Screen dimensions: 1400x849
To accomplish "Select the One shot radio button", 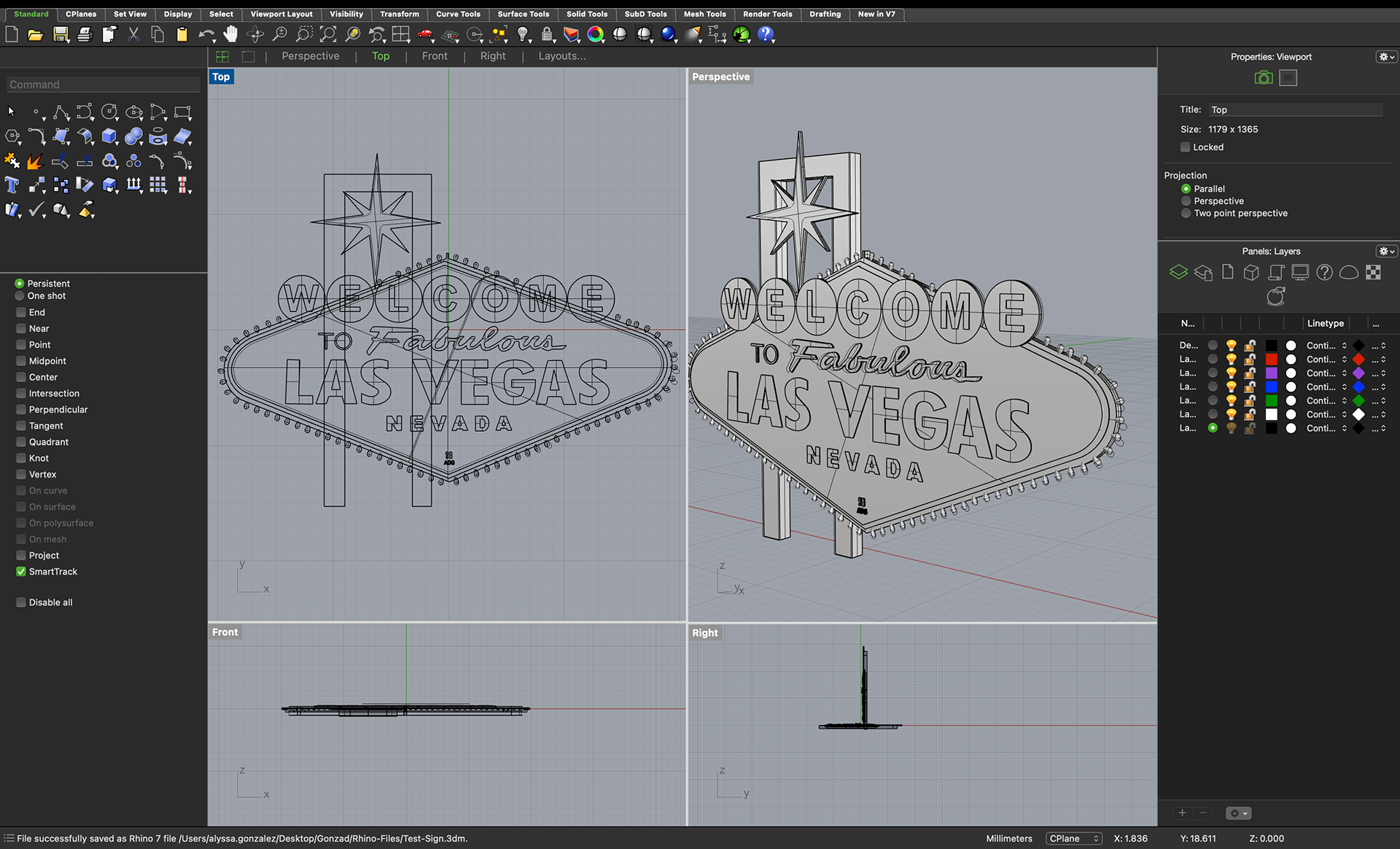I will (20, 296).
